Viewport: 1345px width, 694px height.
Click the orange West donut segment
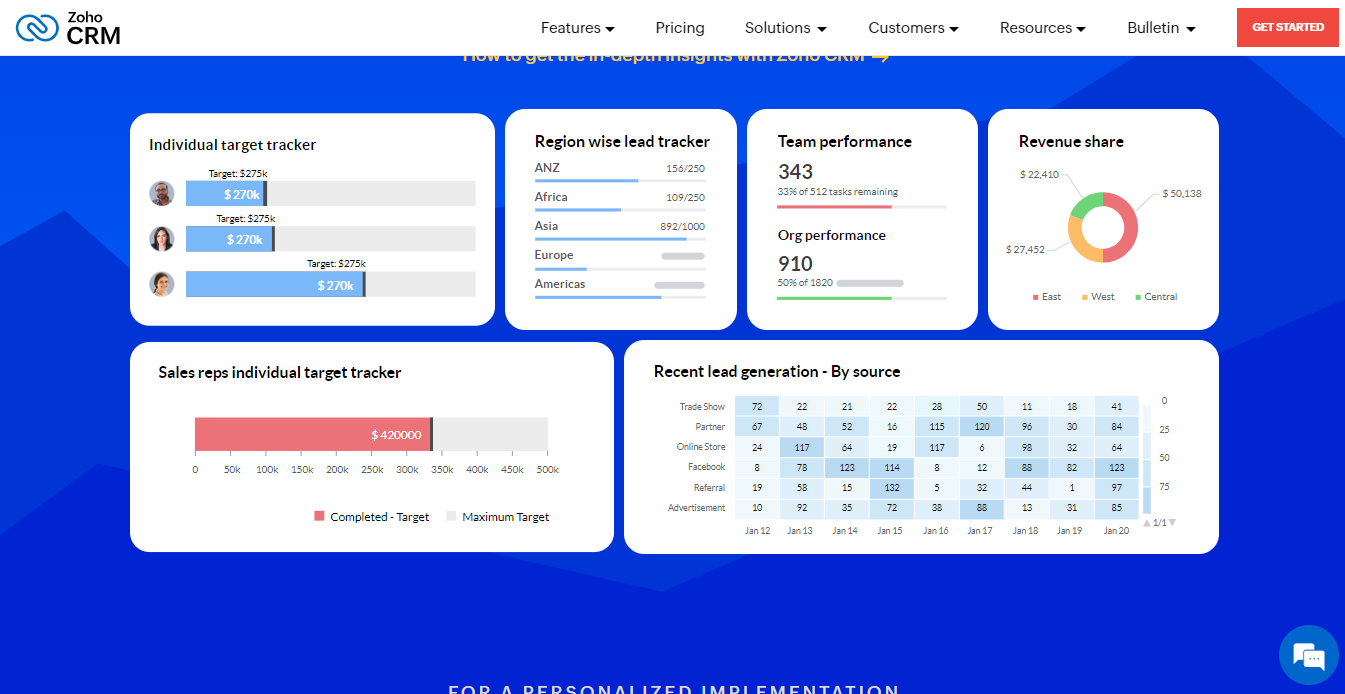(1080, 241)
